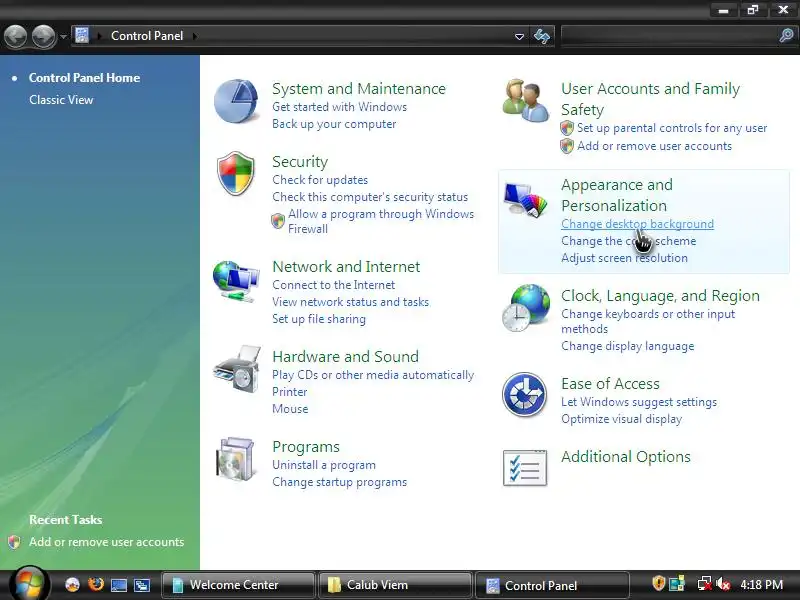
Task: Click the muted volume tray icon
Action: 722,584
